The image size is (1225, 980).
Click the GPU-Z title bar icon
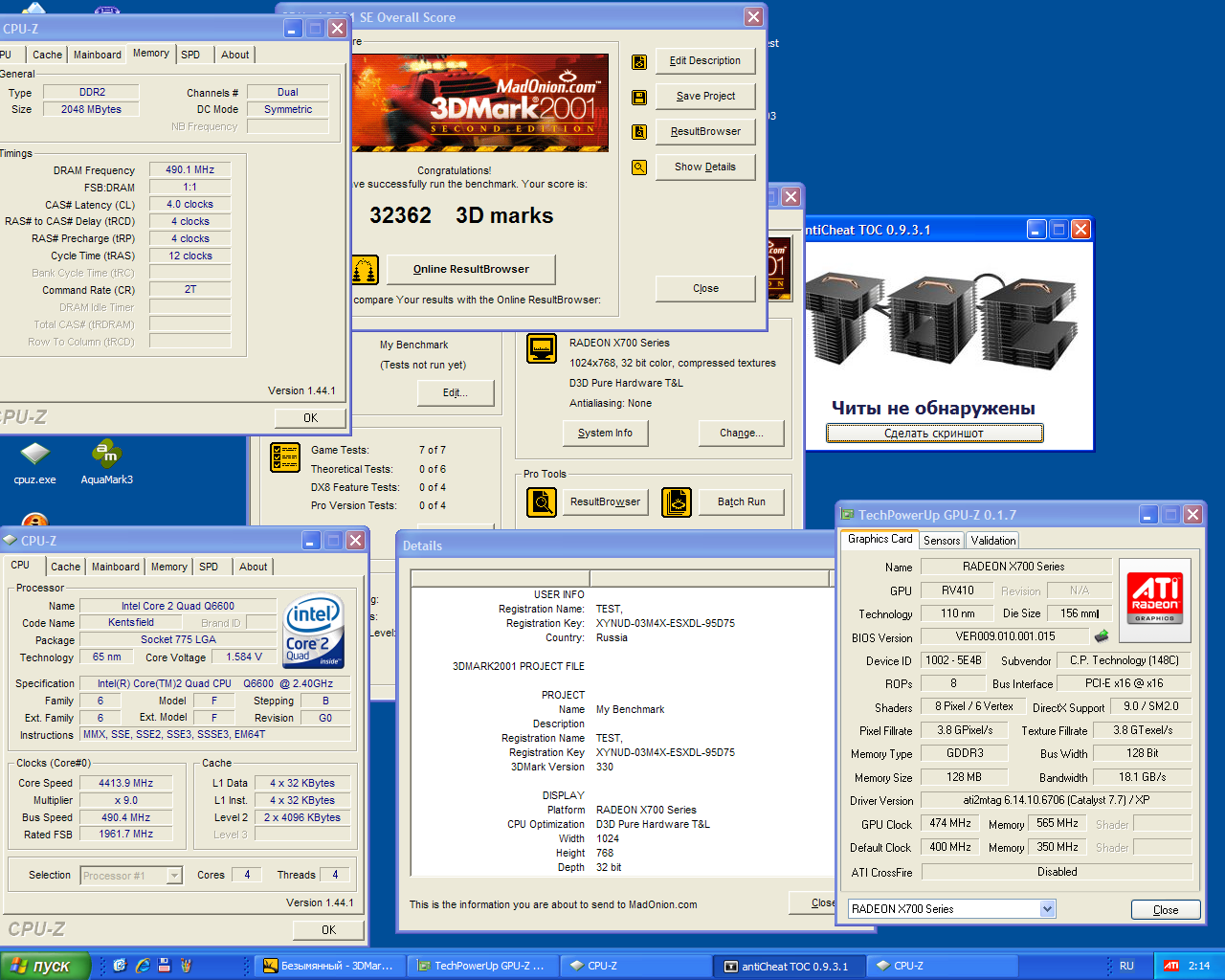pyautogui.click(x=847, y=515)
